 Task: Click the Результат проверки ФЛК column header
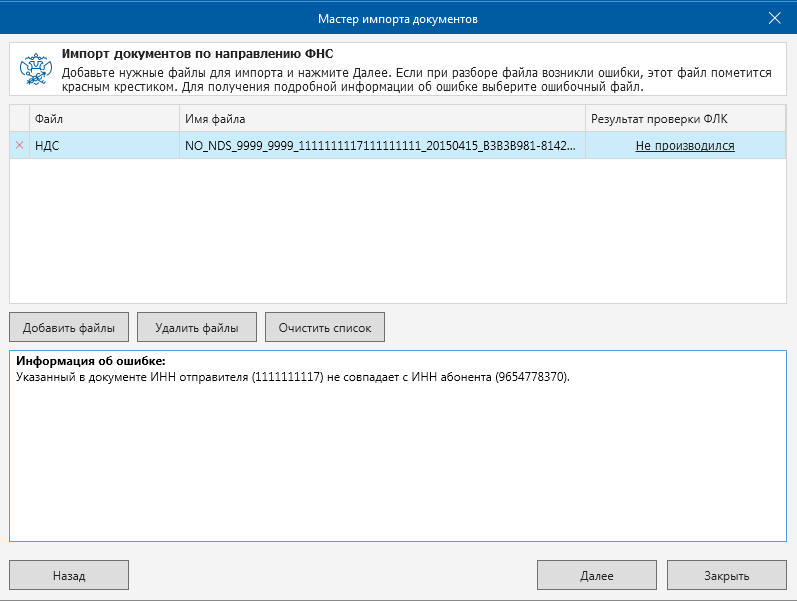685,119
